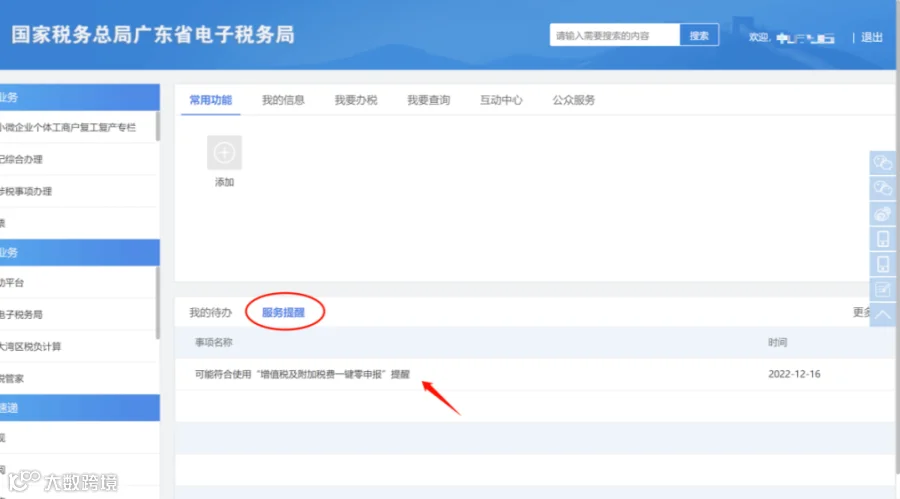This screenshot has width=900, height=499.
Task: Click the second sidebar section's scrollbar beside 电子税务局
Action: (158, 303)
